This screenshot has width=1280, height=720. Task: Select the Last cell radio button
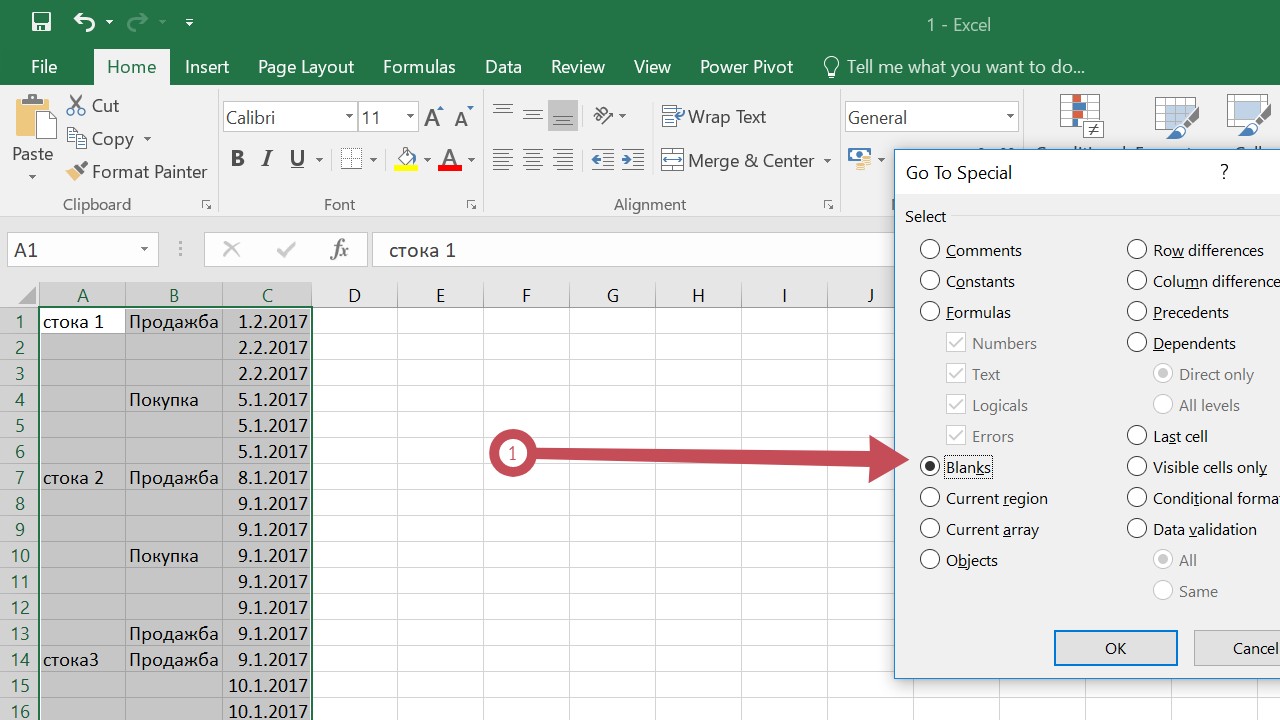(1137, 436)
